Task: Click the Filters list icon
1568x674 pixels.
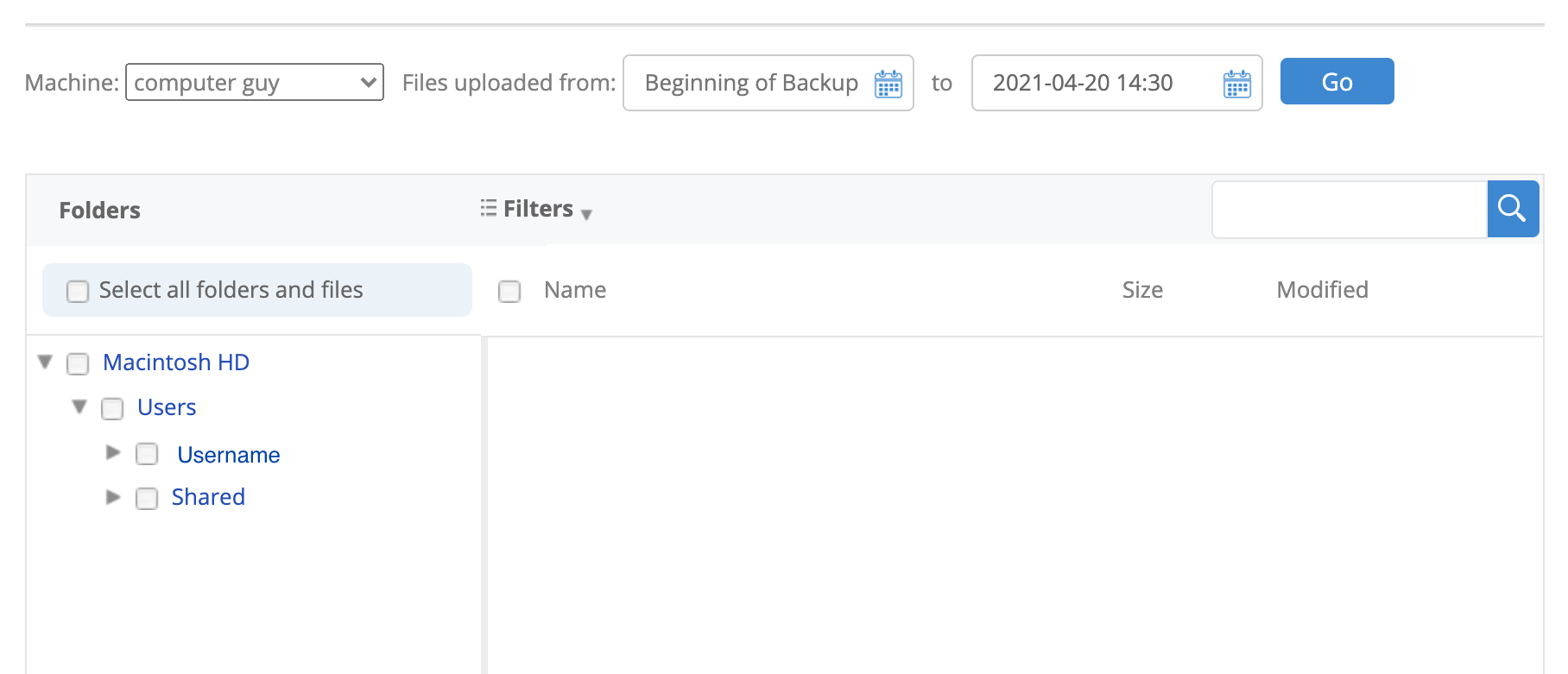Action: (x=489, y=208)
